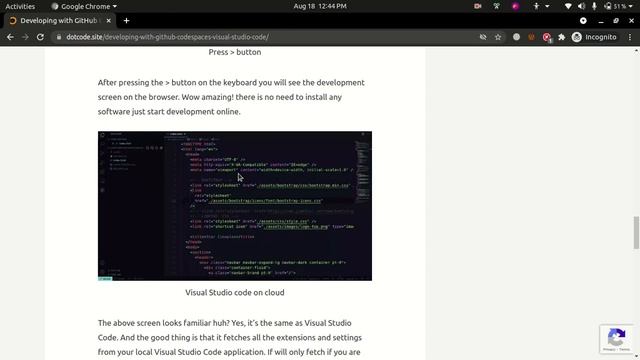The height and width of the screenshot is (360, 640).
Task: Select the Developing with GitHub tab
Action: coord(60,20)
